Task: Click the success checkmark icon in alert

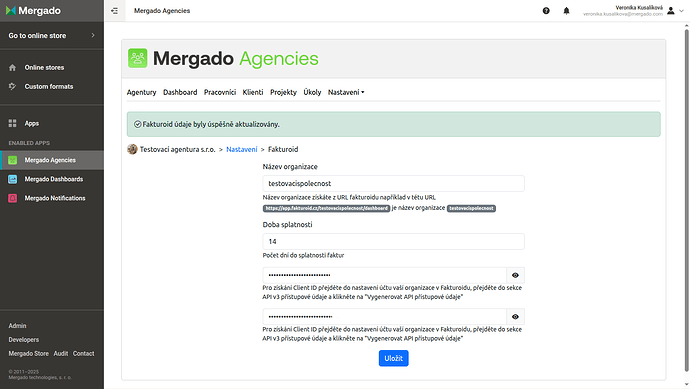Action: pos(138,125)
